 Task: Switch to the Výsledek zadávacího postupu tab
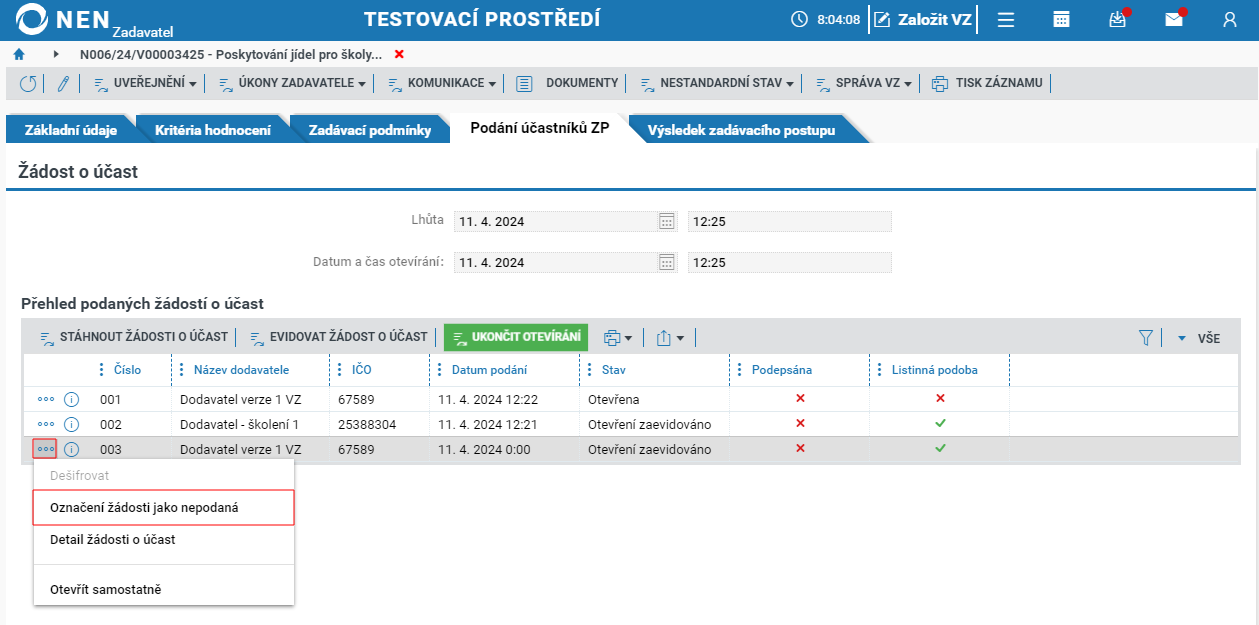click(741, 130)
